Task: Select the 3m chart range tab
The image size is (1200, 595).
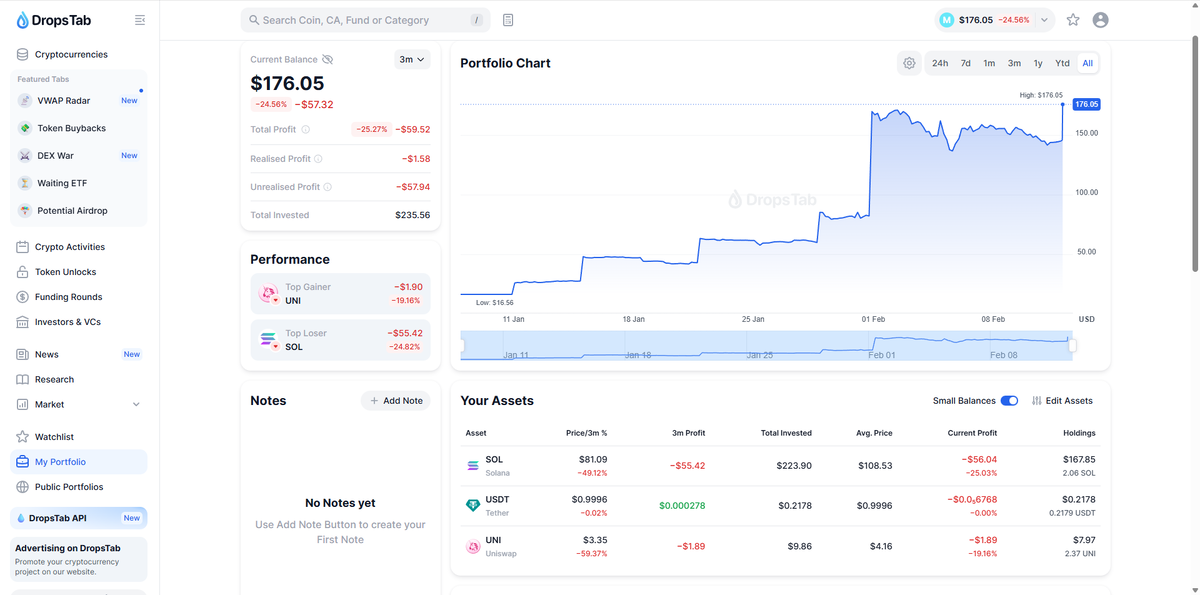Action: pos(1014,63)
